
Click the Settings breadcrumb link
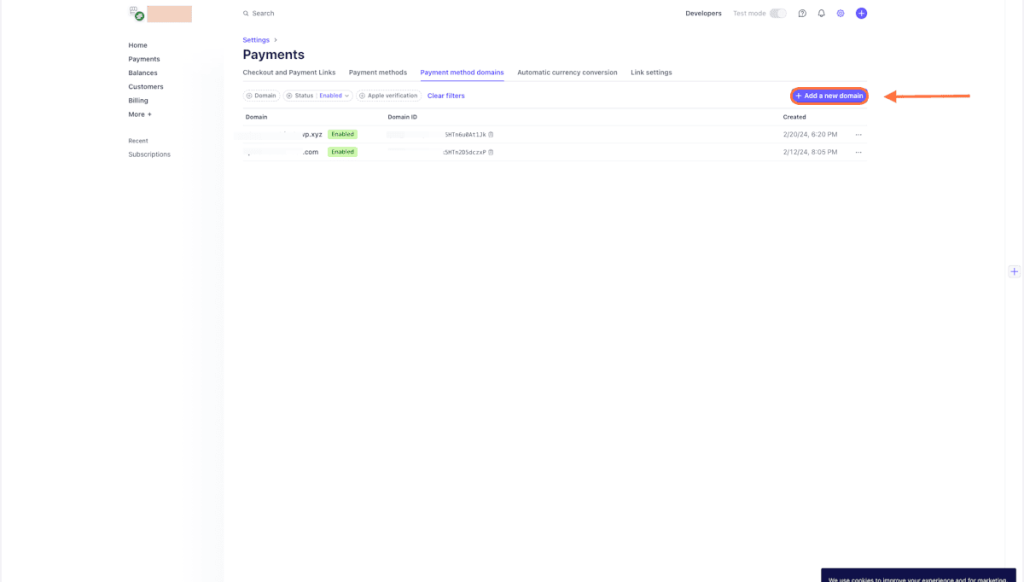pos(256,40)
